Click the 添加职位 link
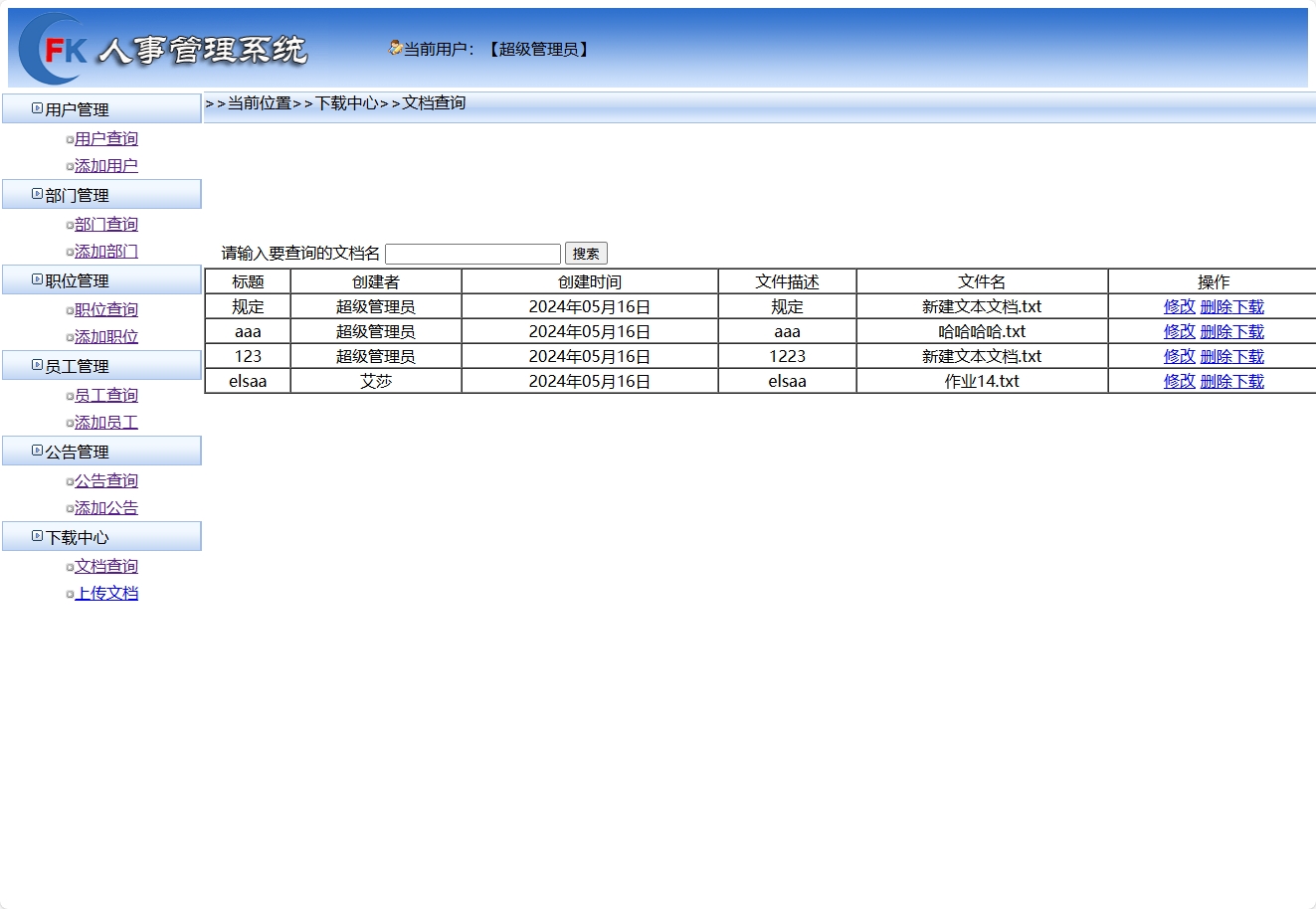1316x909 pixels. tap(106, 337)
